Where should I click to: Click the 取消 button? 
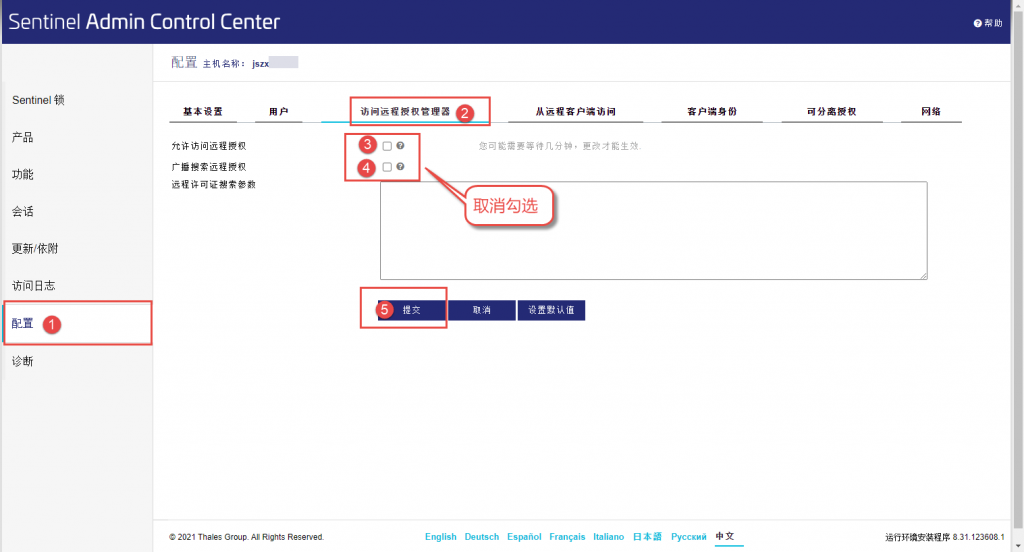point(482,311)
